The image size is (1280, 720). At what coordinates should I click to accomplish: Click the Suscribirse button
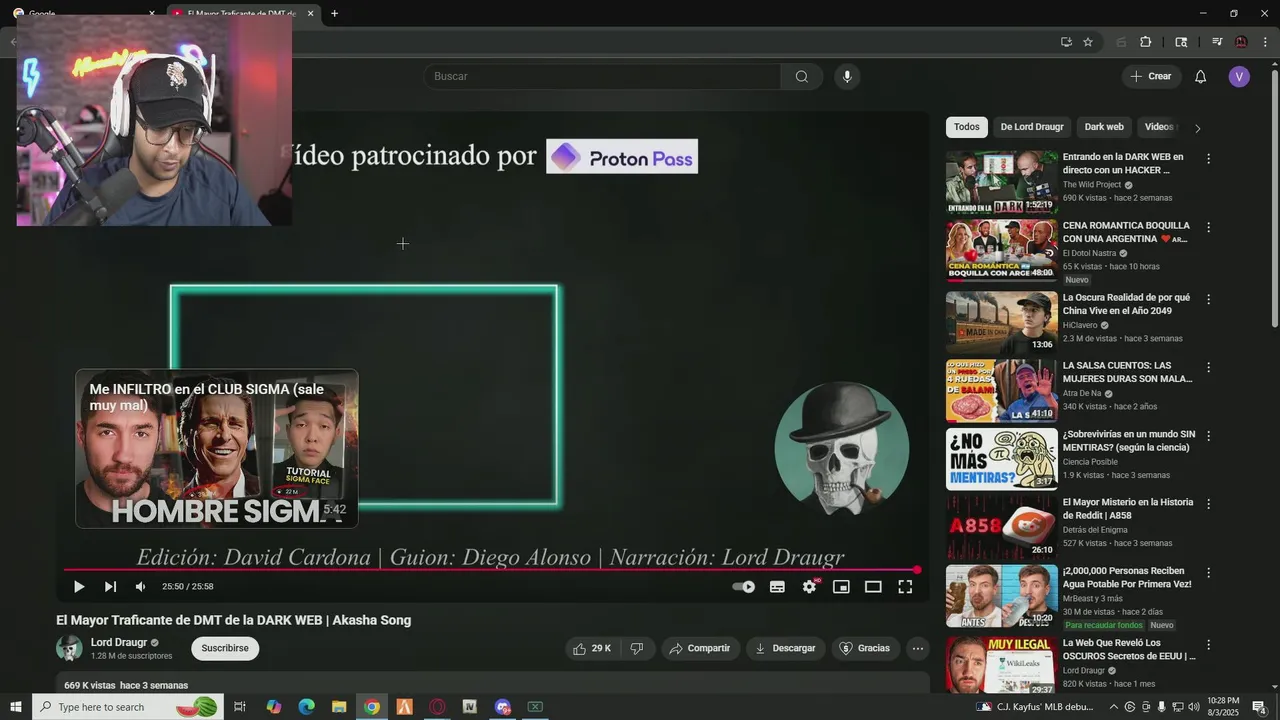[225, 649]
